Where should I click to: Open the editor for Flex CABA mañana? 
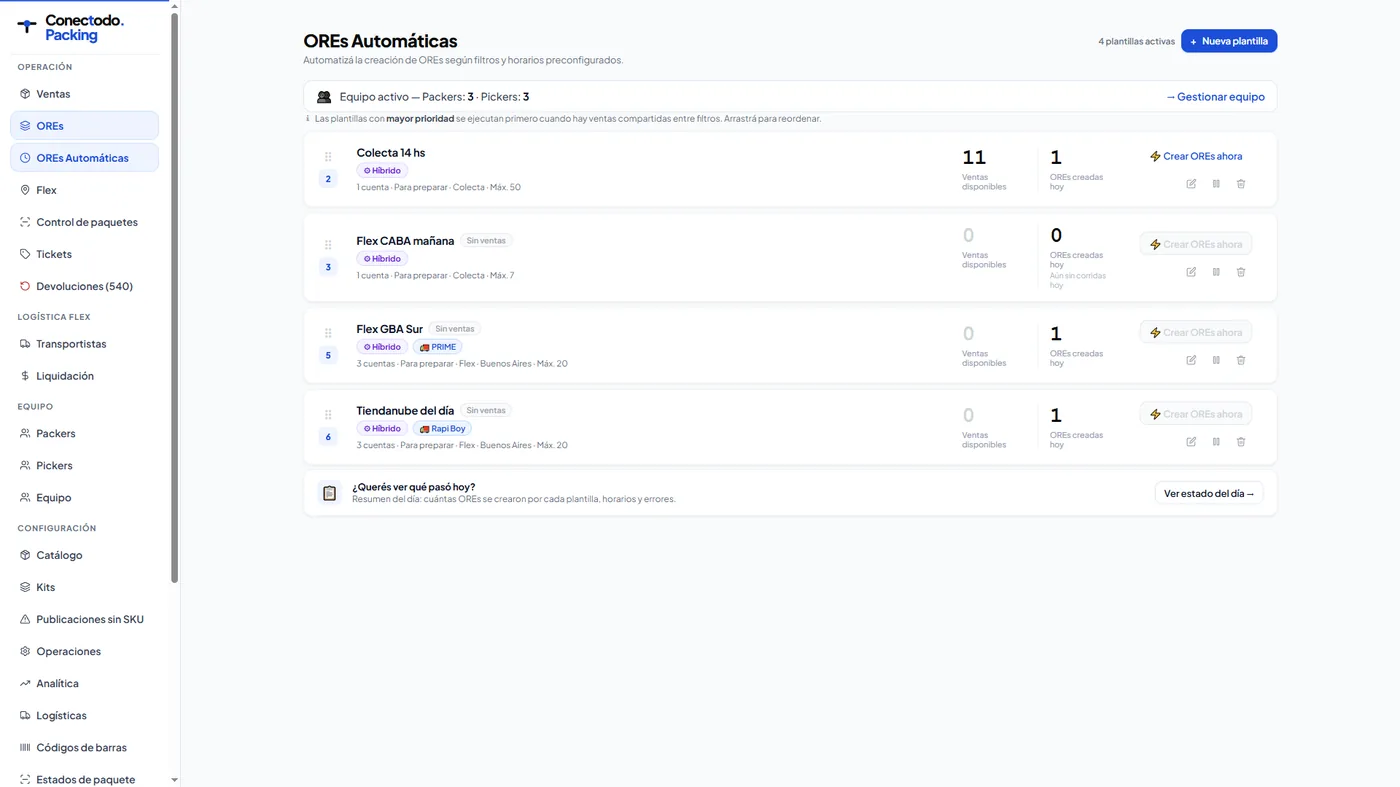pyautogui.click(x=1191, y=272)
